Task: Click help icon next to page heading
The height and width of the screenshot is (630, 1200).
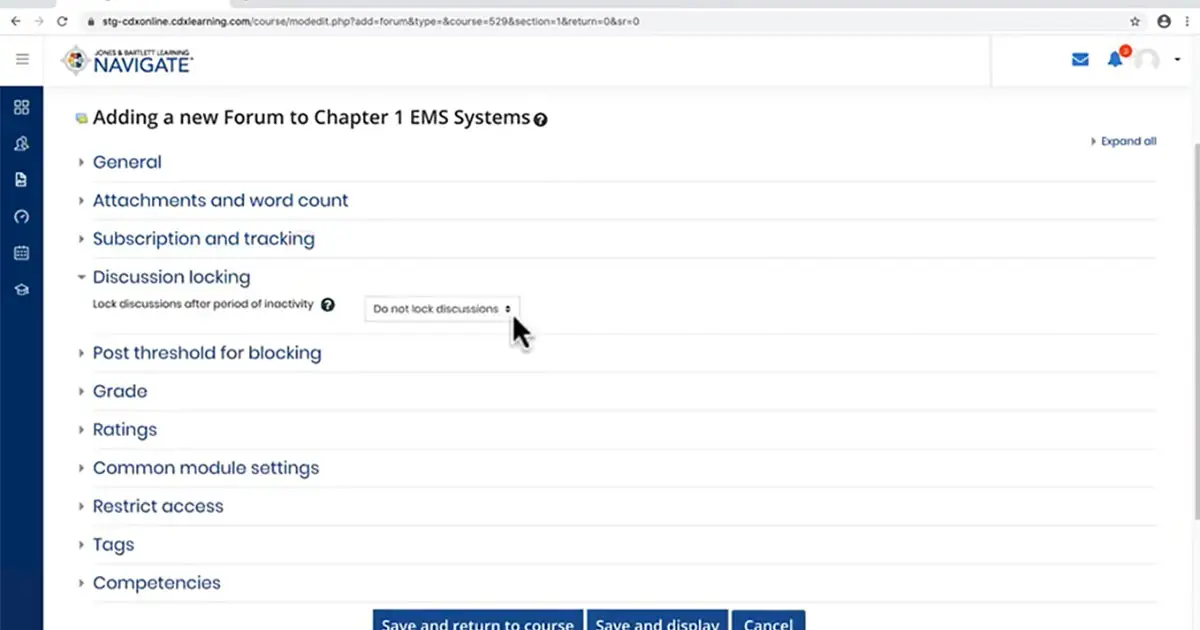Action: pyautogui.click(x=541, y=120)
